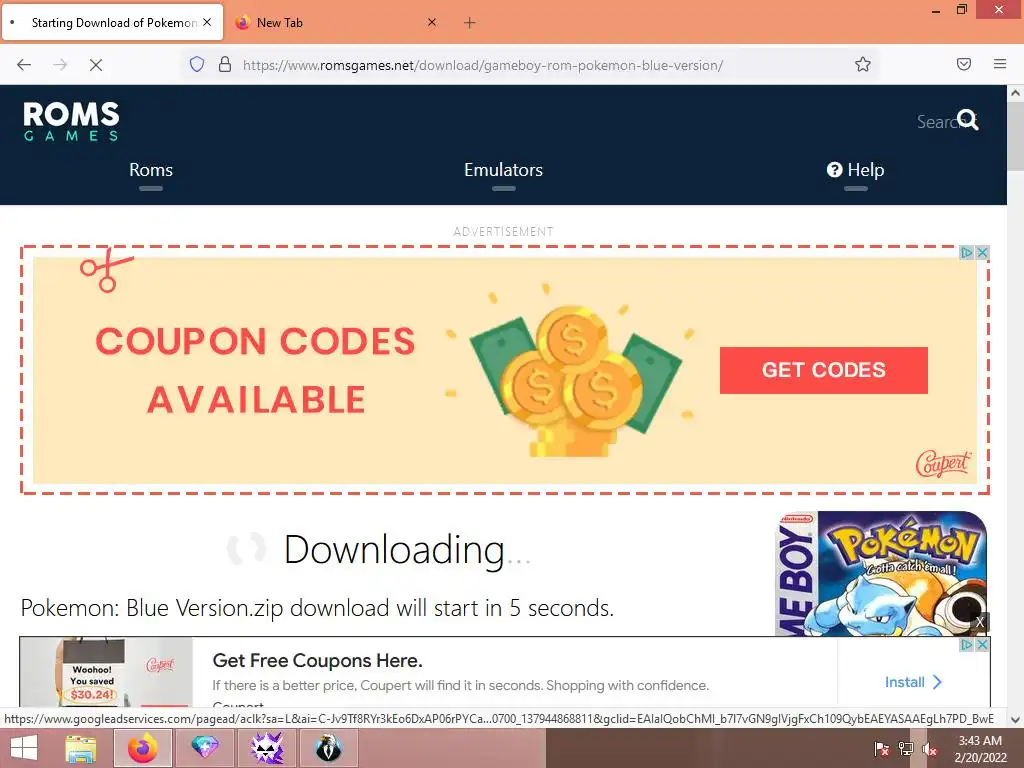
Task: Save page to Pocket icon
Action: point(963,64)
